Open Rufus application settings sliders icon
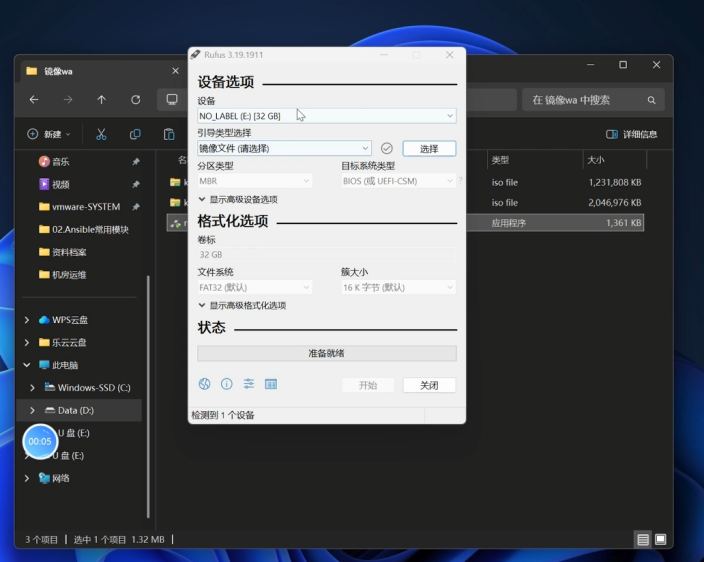Image resolution: width=704 pixels, height=562 pixels. (x=249, y=384)
